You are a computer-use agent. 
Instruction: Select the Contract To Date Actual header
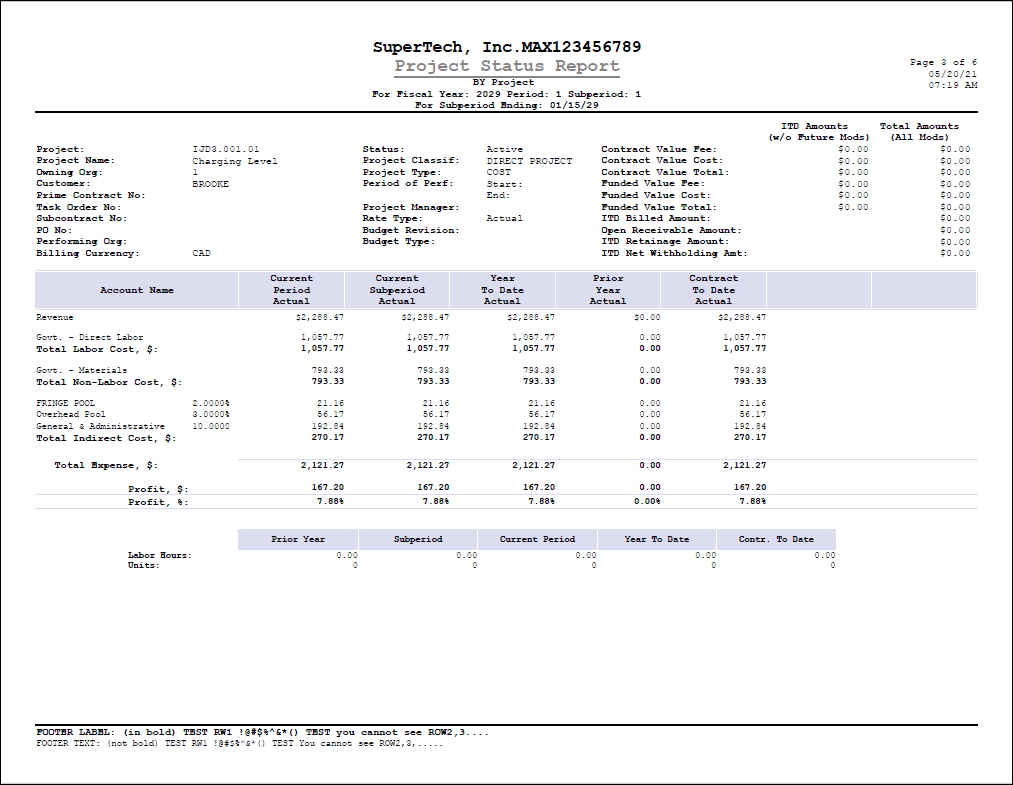[x=713, y=290]
